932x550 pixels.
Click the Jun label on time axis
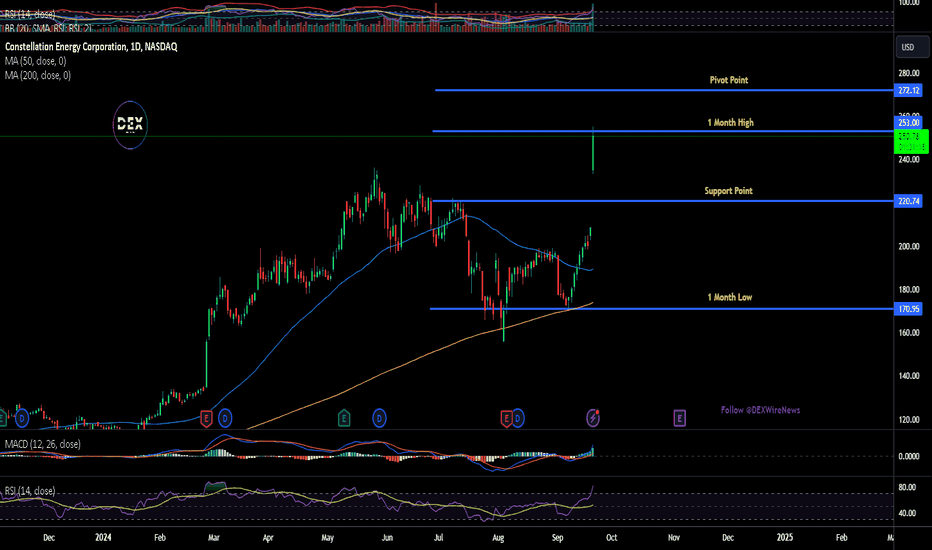pos(387,538)
